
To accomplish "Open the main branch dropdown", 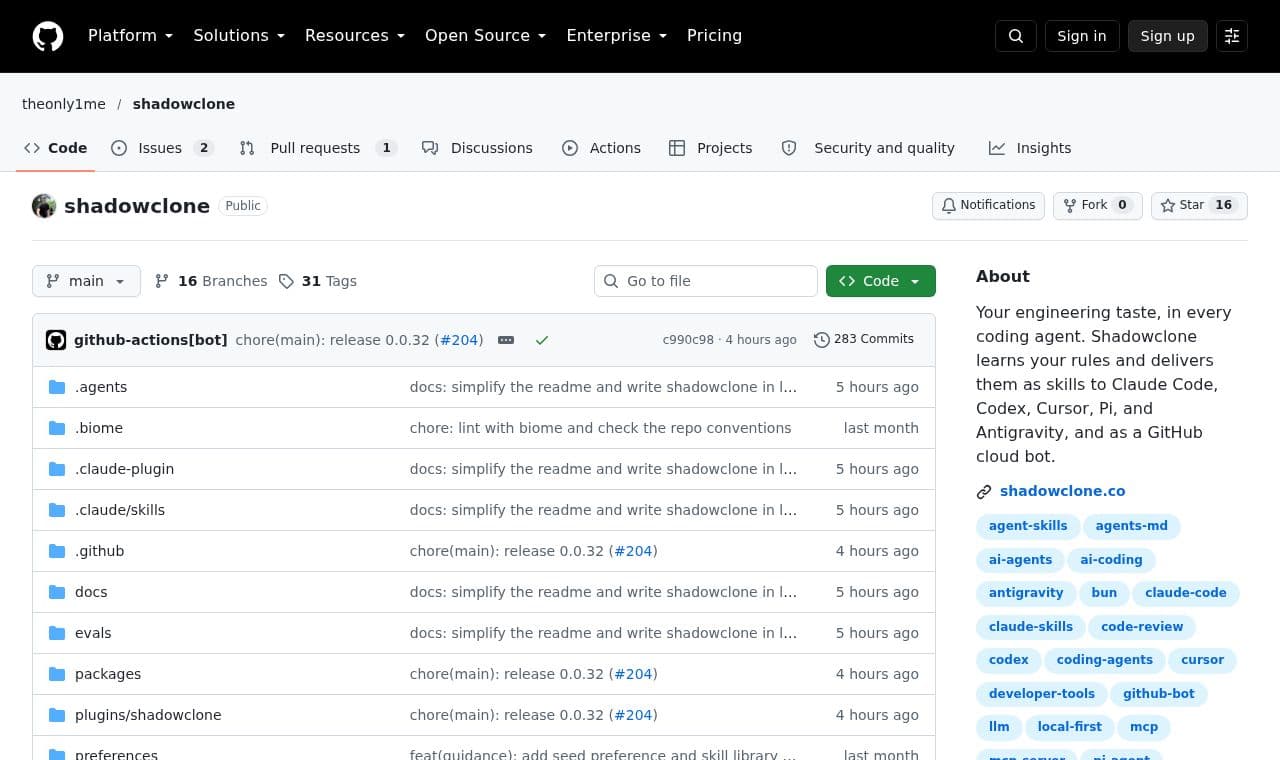I will [x=86, y=281].
